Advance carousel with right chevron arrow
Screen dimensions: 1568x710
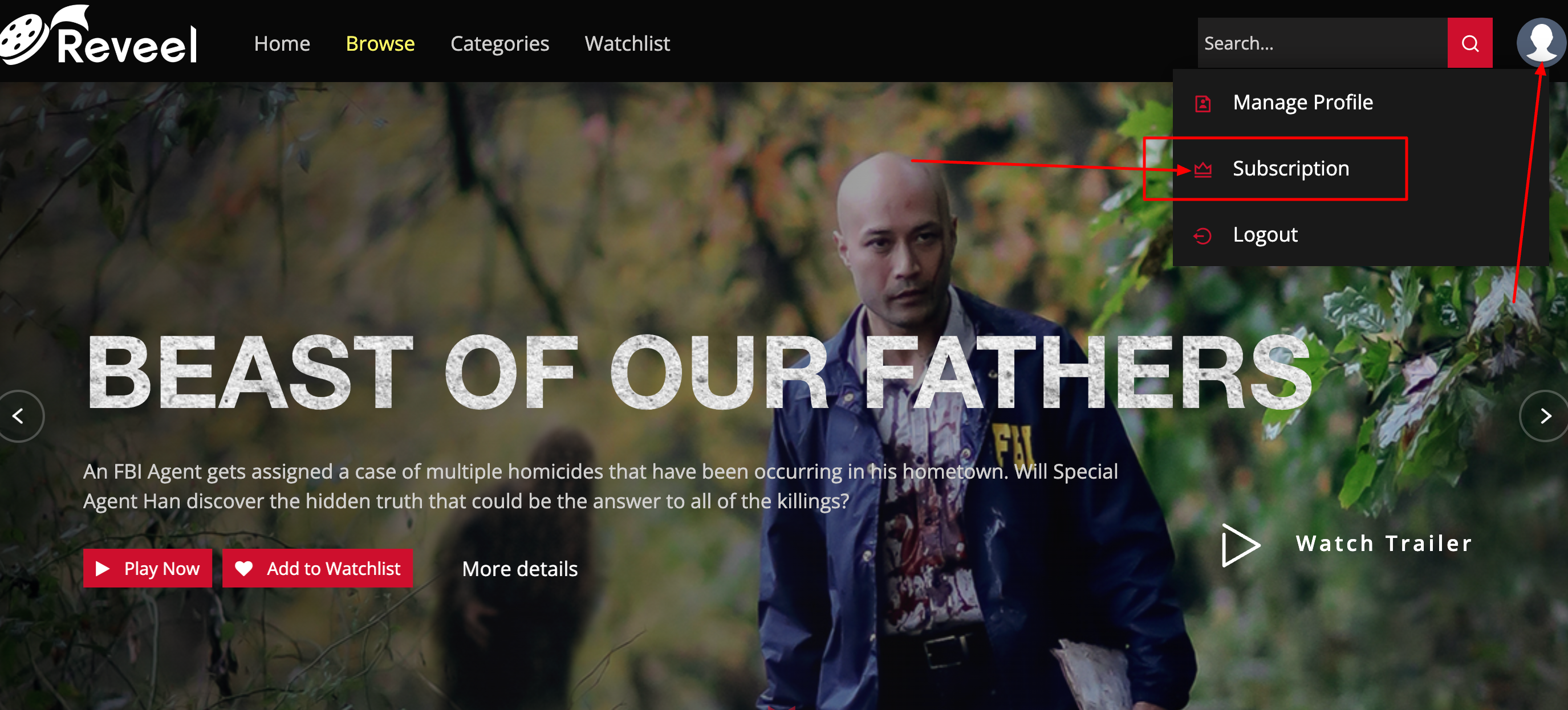click(1545, 416)
